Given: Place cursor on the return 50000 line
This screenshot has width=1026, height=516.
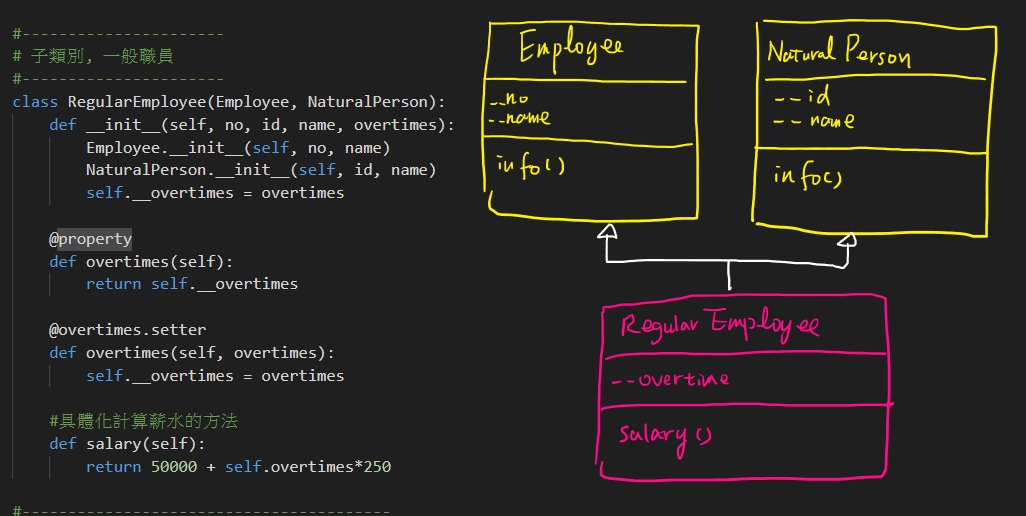Looking at the screenshot, I should 238,467.
